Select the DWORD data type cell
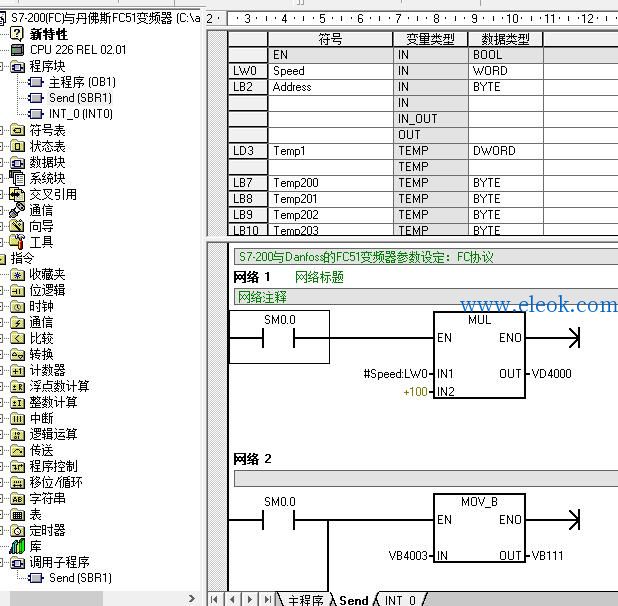618x606 pixels. click(x=505, y=151)
